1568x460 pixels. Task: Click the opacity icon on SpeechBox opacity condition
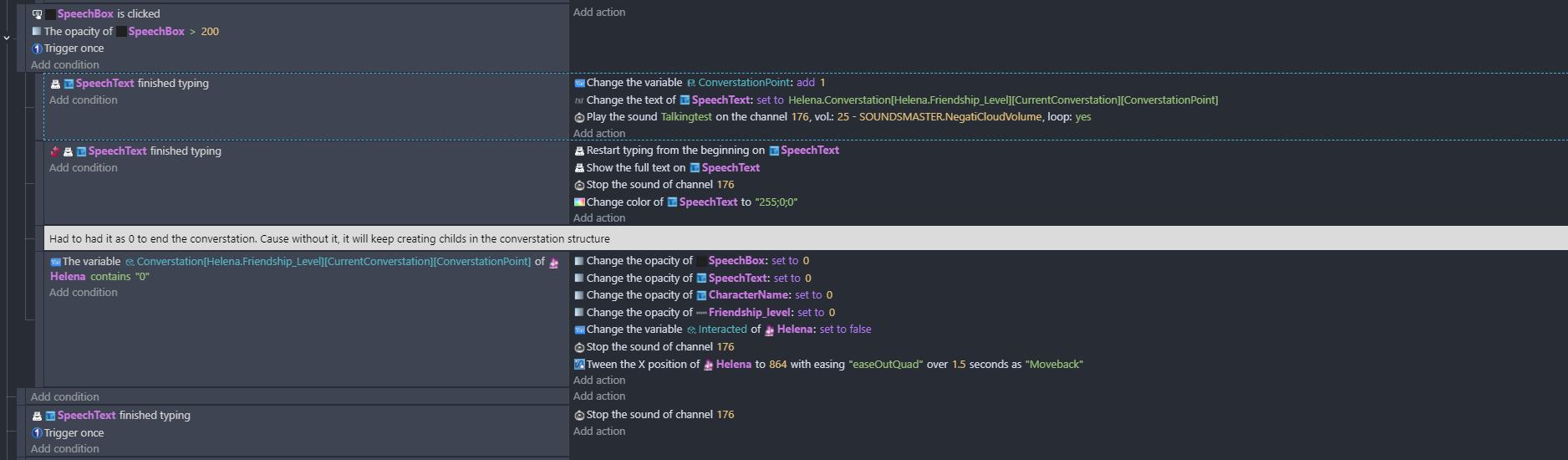point(37,32)
